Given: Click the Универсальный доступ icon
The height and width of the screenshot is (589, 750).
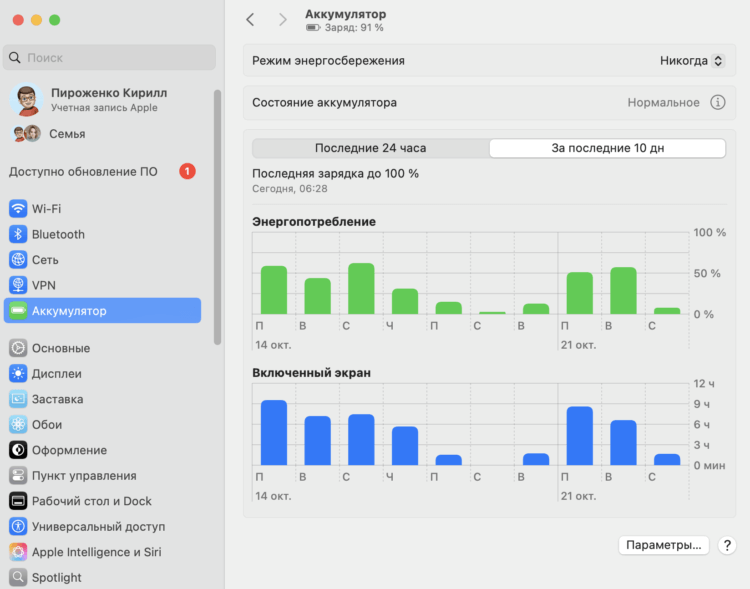Looking at the screenshot, I should [18, 527].
